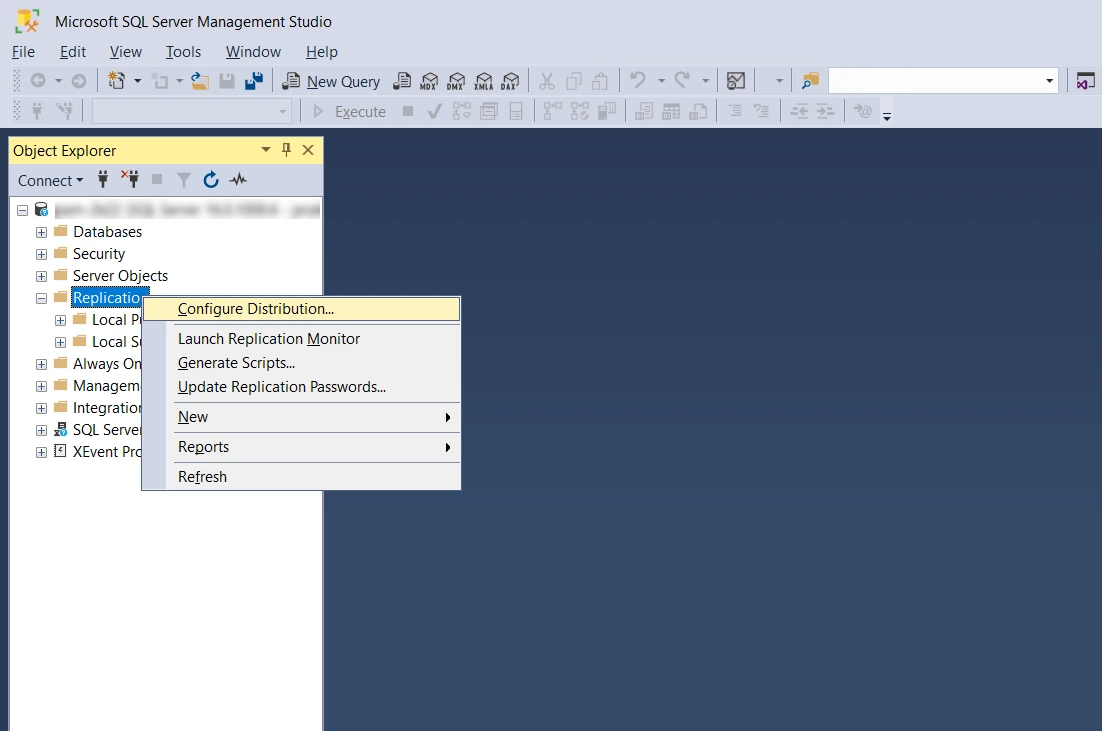Click the DMX query icon
The height and width of the screenshot is (731, 1102).
pyautogui.click(x=456, y=82)
